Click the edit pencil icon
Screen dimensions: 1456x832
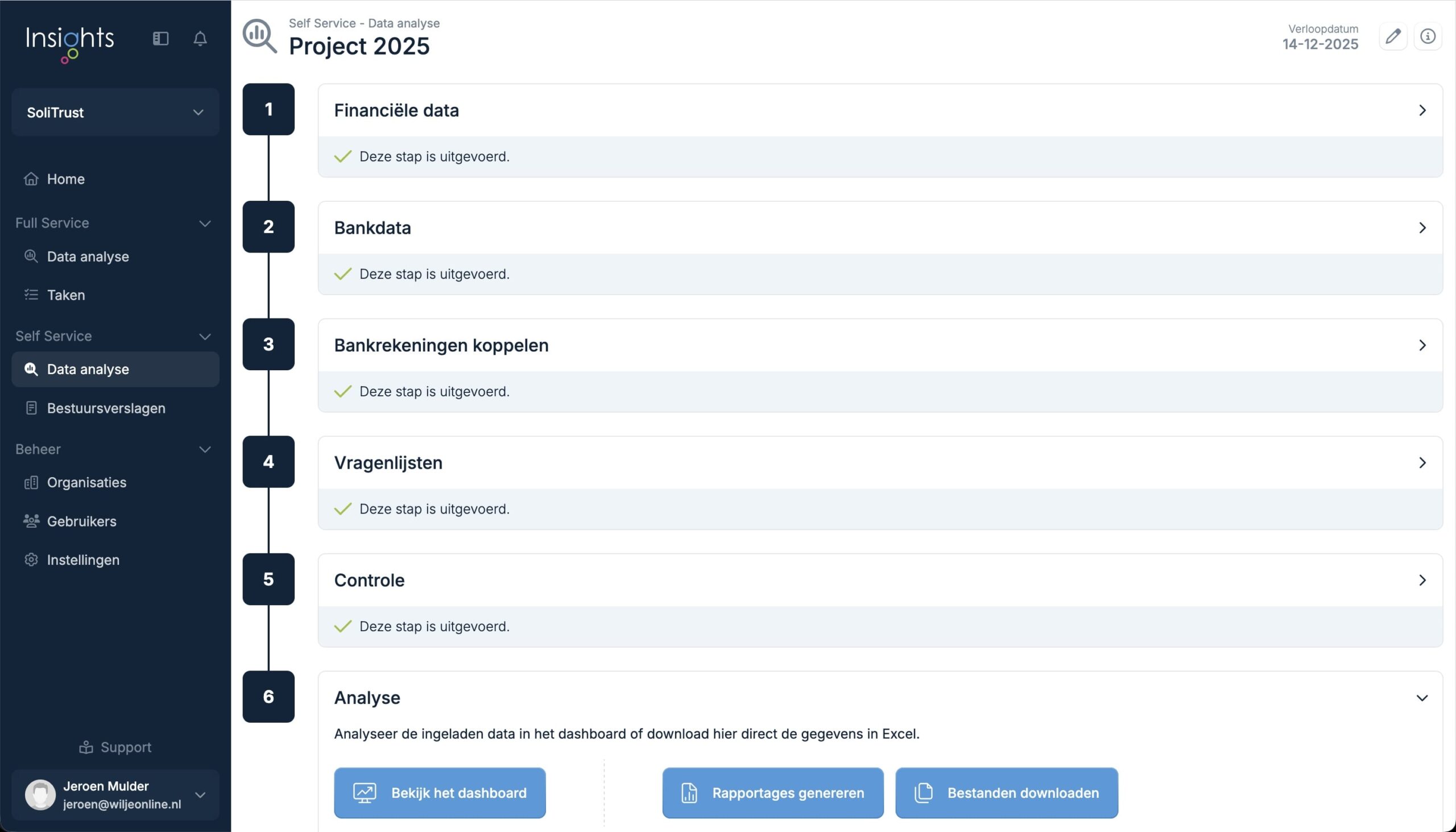(1392, 36)
